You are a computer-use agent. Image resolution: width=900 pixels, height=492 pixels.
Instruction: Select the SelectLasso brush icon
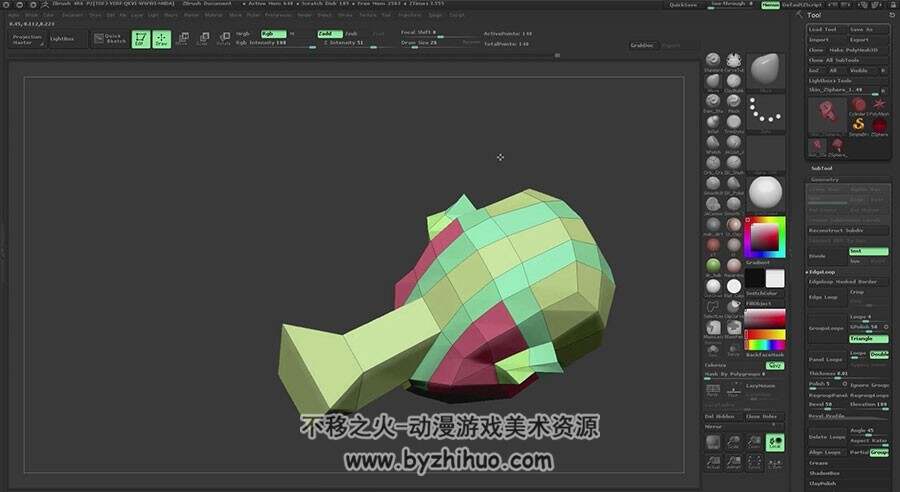point(713,309)
